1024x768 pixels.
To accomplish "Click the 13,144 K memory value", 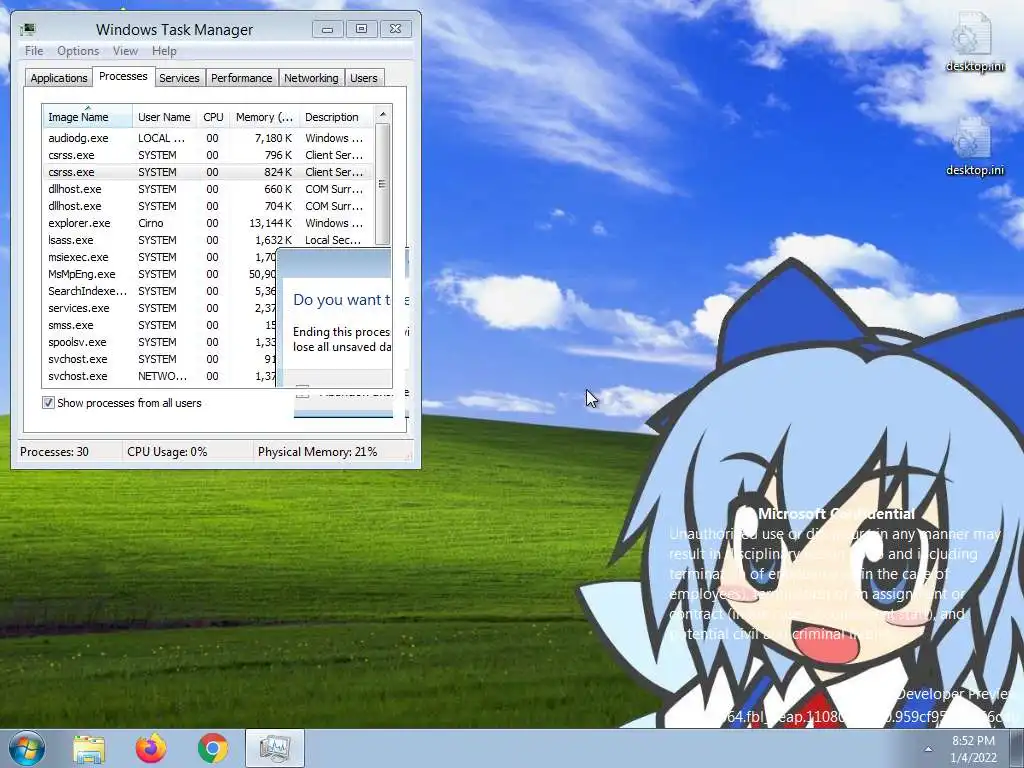I will pyautogui.click(x=270, y=223).
